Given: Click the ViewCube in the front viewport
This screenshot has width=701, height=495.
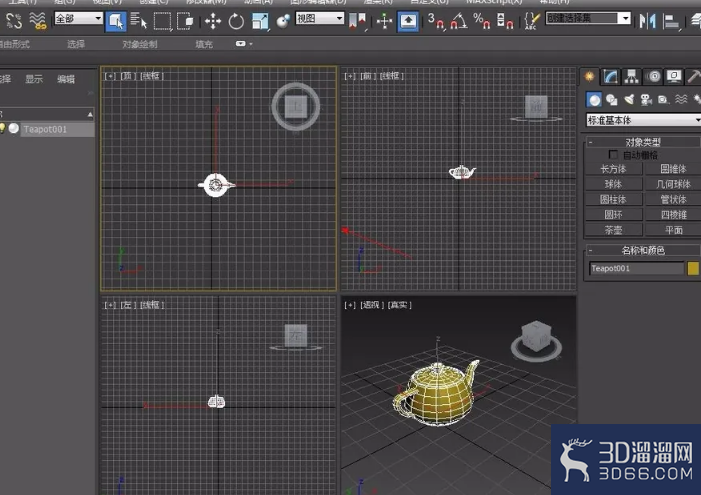Looking at the screenshot, I should (536, 107).
